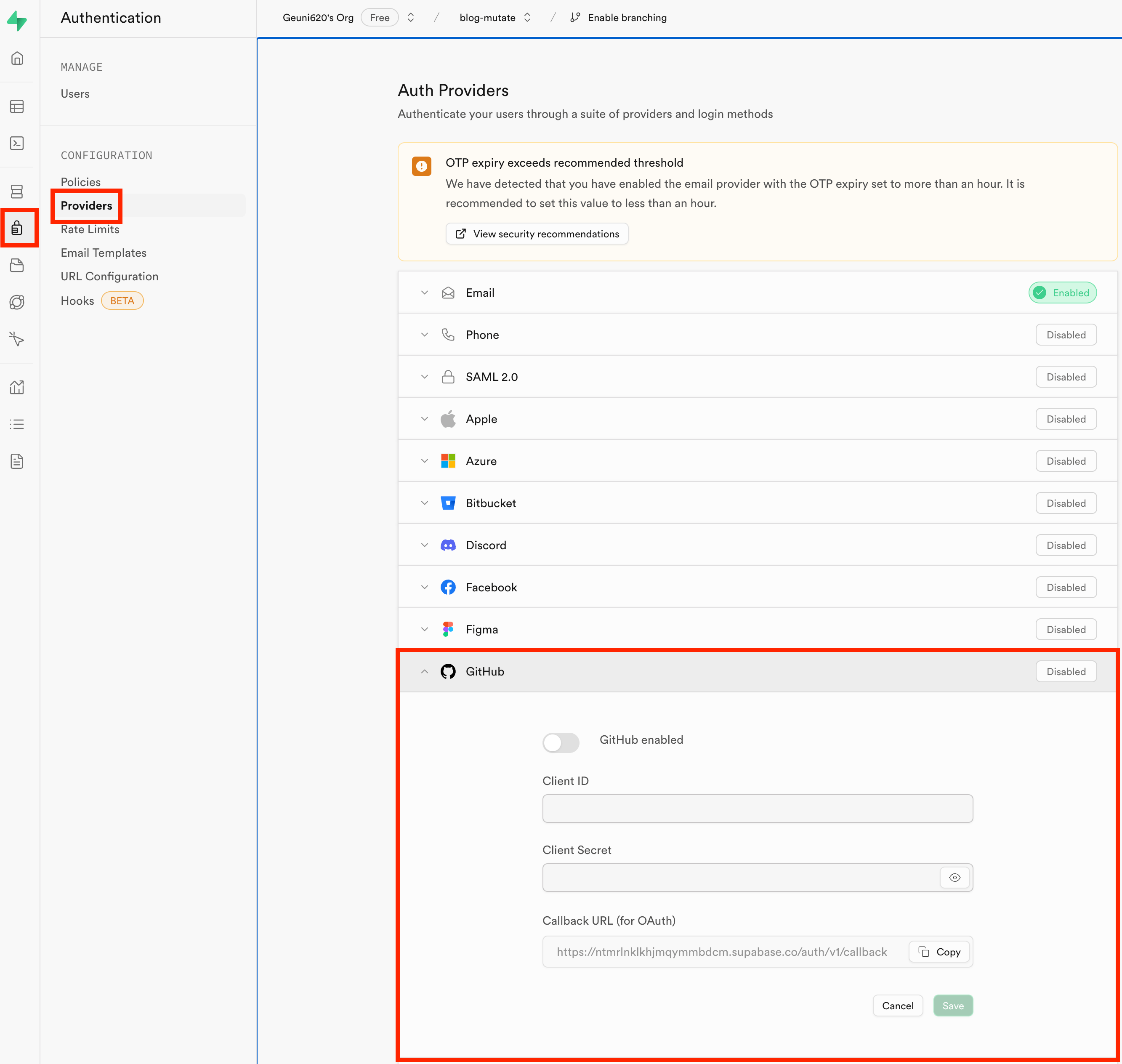Open Users in Manage section
The height and width of the screenshot is (1064, 1122).
point(75,93)
